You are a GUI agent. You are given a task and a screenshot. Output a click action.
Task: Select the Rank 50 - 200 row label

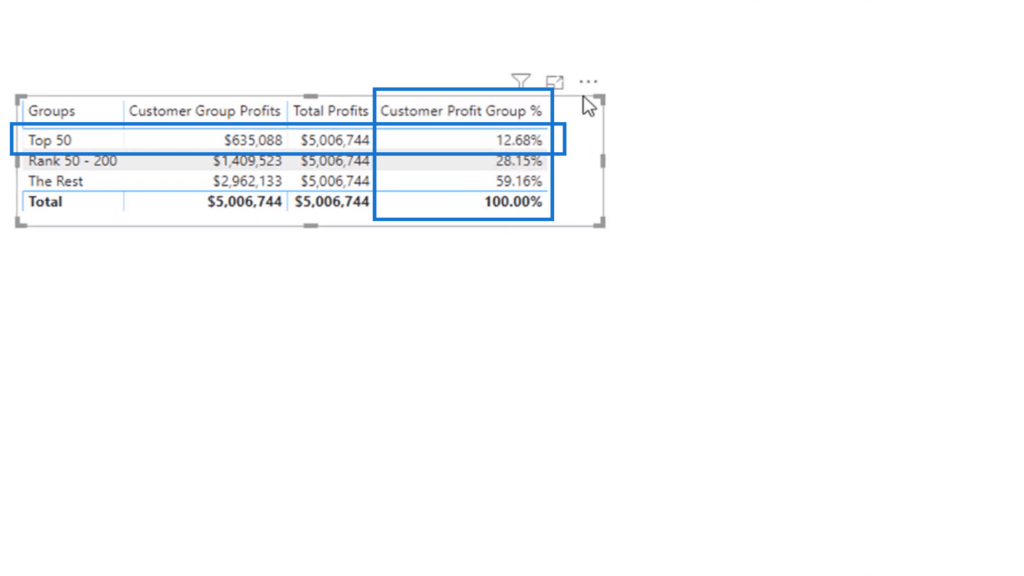pyautogui.click(x=72, y=161)
